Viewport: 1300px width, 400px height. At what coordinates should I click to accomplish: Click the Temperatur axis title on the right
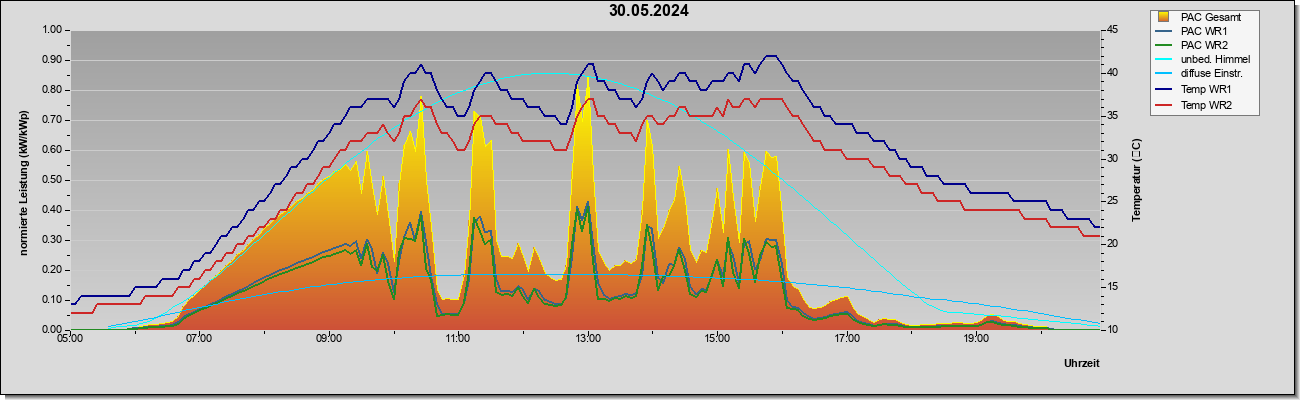point(1136,180)
